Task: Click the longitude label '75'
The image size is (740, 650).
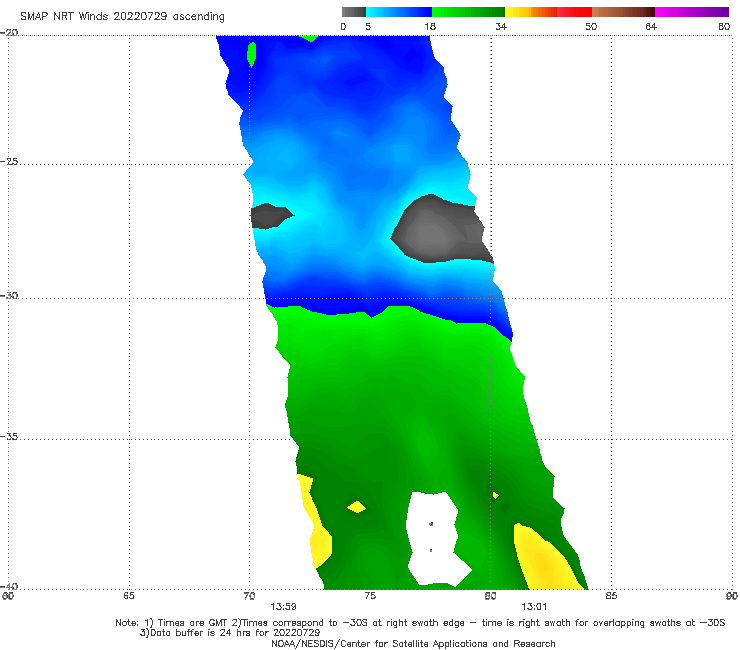Action: tap(370, 596)
